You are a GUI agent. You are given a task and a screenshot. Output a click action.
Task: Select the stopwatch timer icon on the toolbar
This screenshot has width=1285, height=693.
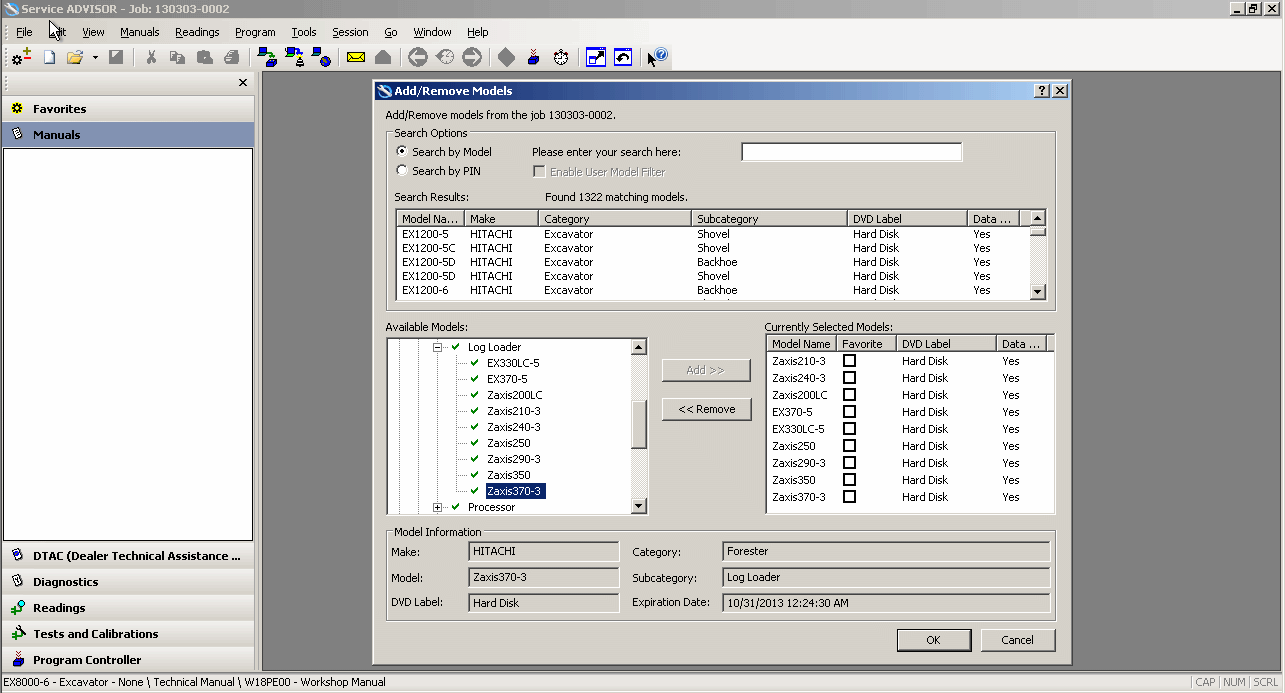point(561,56)
